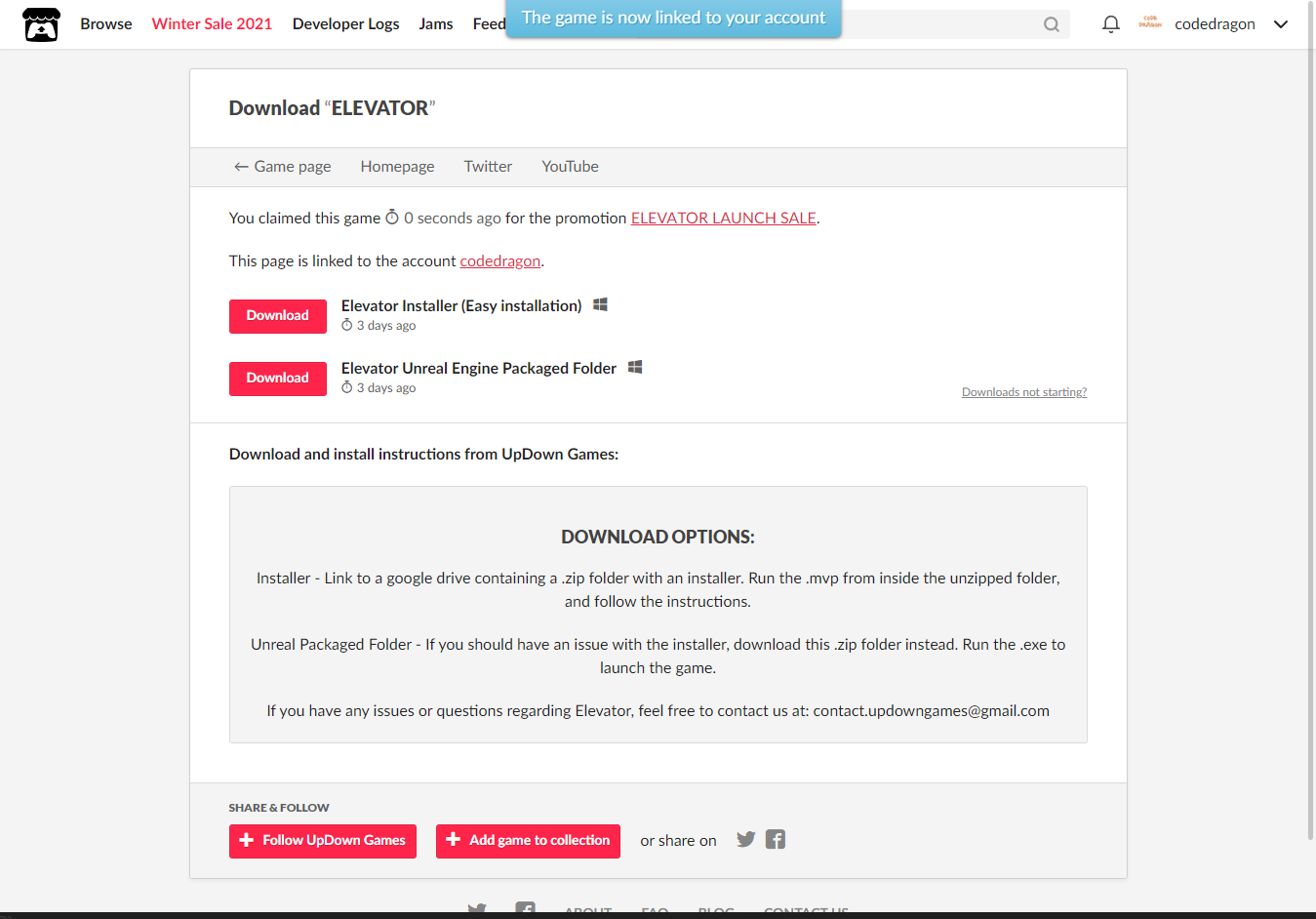Add game to collection

[528, 841]
